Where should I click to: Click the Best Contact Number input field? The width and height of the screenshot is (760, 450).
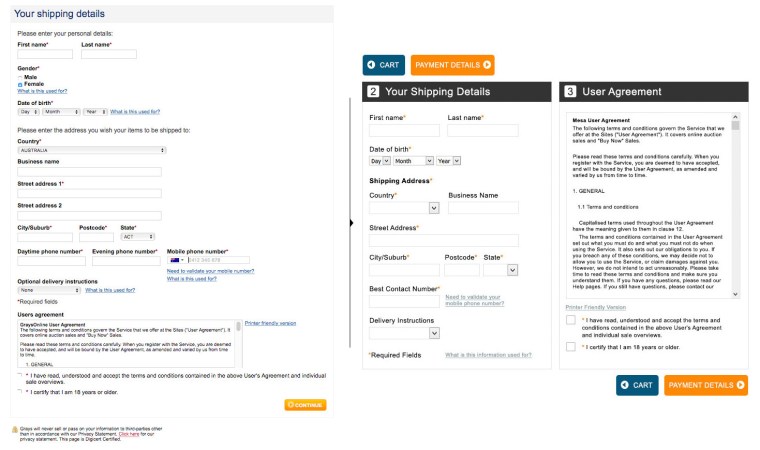point(402,301)
